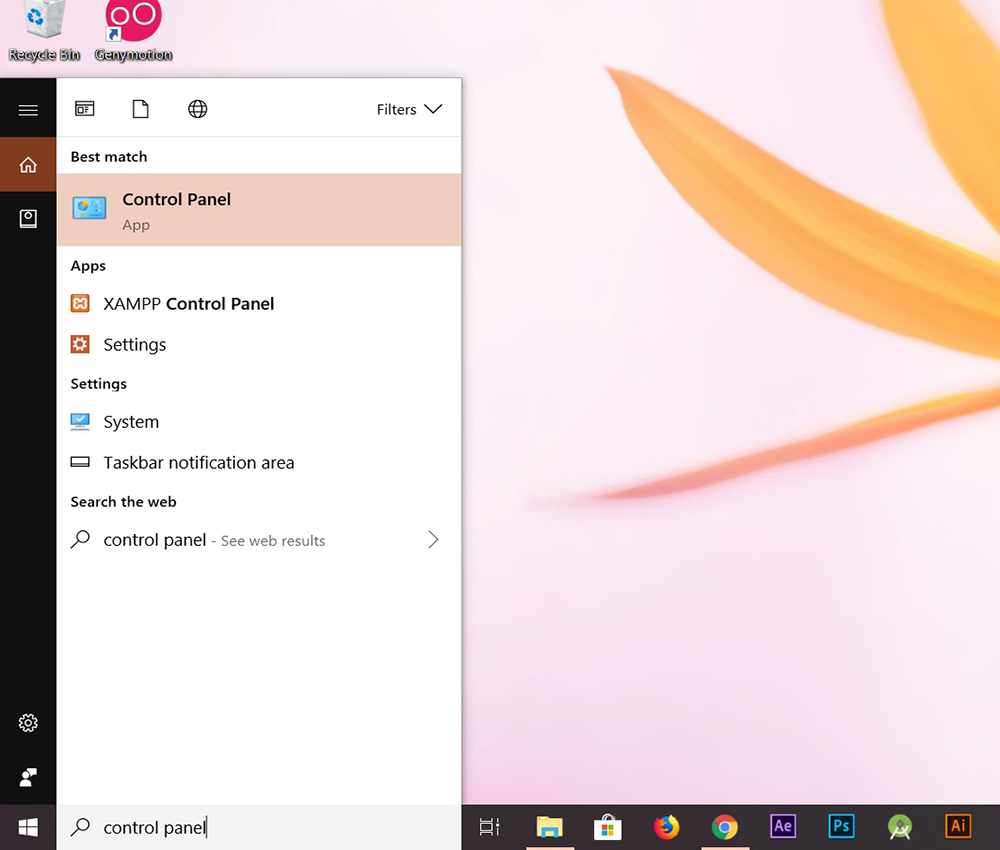Viewport: 1000px width, 850px height.
Task: Launch Firefox from the taskbar
Action: [666, 827]
